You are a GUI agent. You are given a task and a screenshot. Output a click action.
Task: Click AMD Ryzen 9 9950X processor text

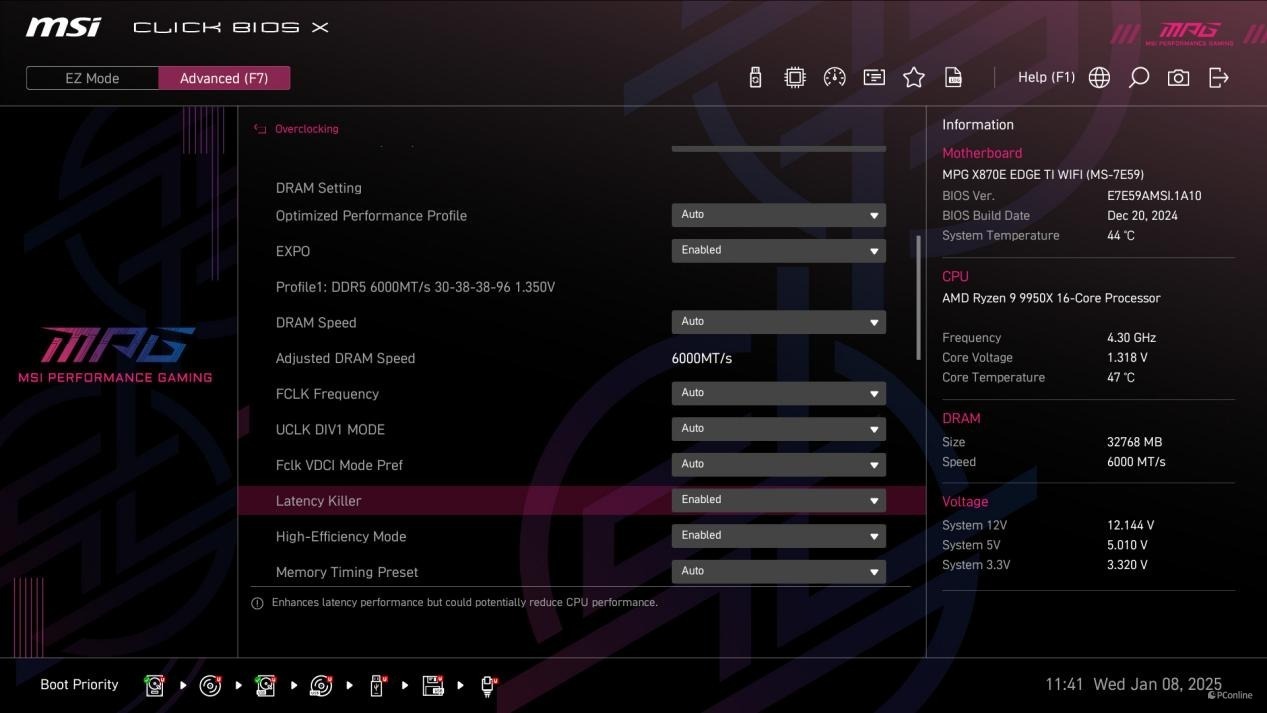coord(1051,298)
